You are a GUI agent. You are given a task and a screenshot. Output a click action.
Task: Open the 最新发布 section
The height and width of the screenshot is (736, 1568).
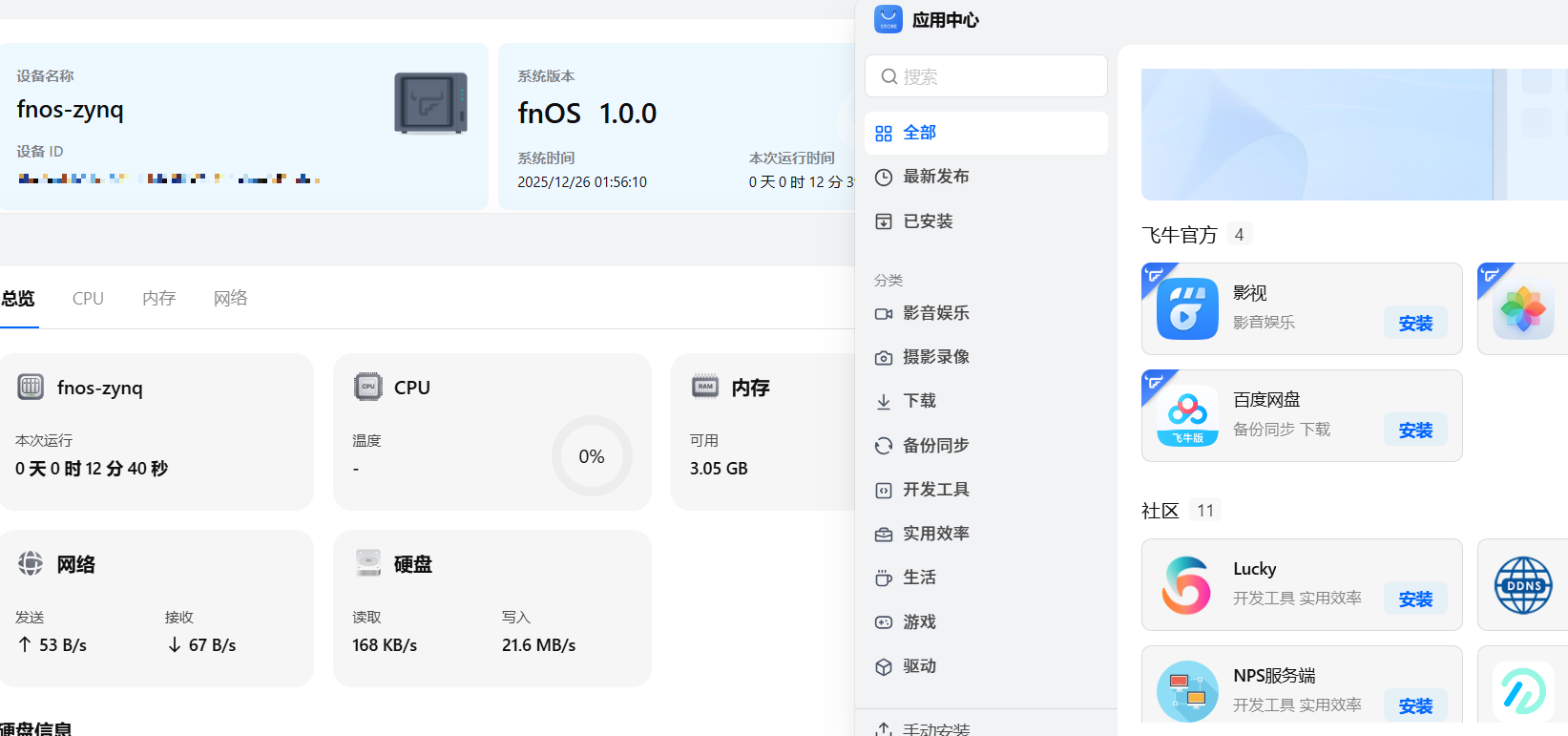[x=935, y=177]
